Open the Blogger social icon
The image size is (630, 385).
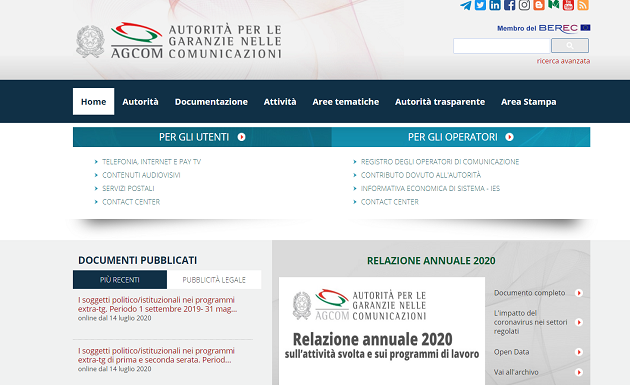(x=539, y=5)
